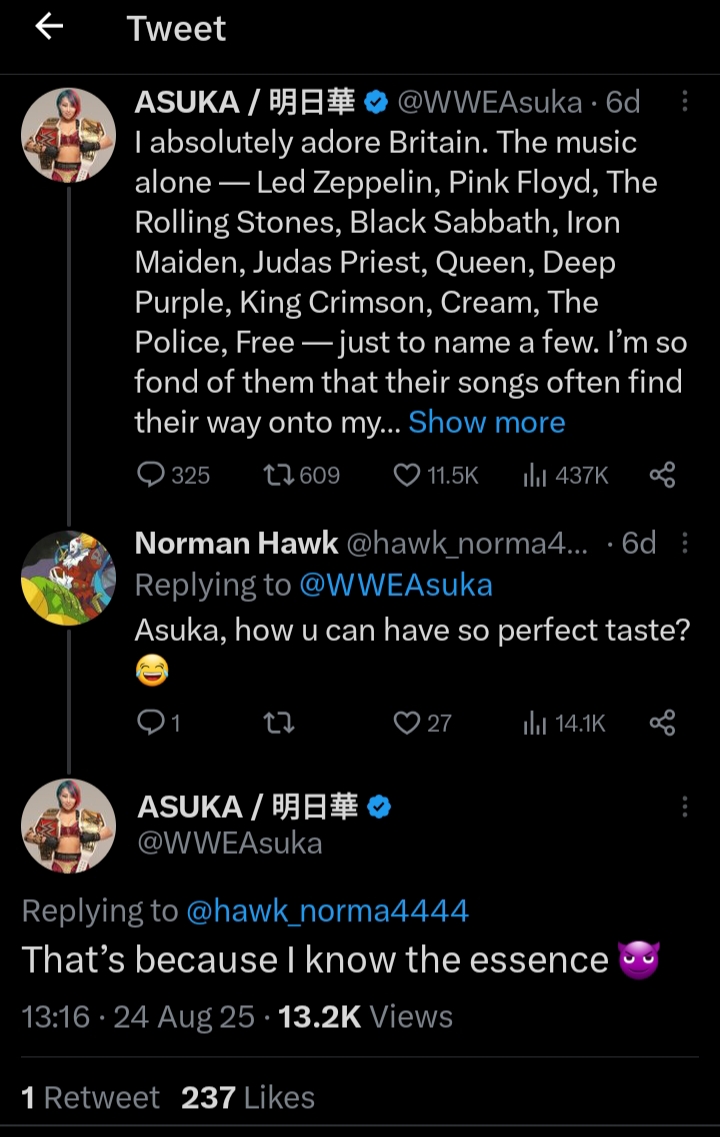Image resolution: width=720 pixels, height=1137 pixels.
Task: Open @WWEAsuka mention in Norman's reply
Action: [x=395, y=585]
